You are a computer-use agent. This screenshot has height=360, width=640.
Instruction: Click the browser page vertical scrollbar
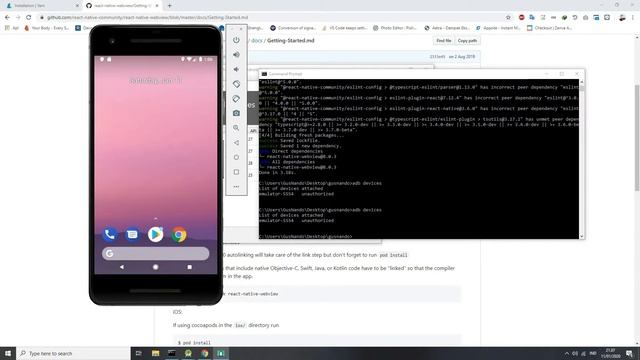(637, 137)
